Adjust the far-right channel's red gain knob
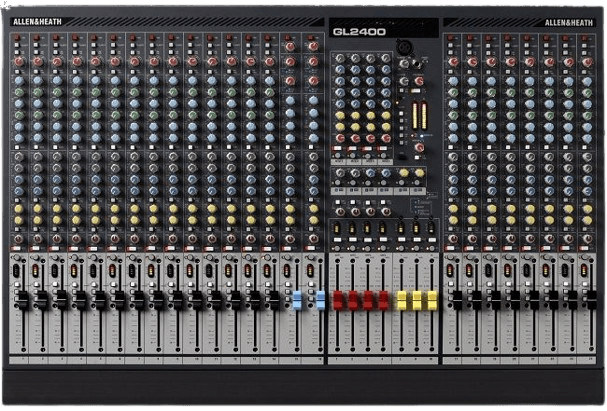 coord(588,61)
